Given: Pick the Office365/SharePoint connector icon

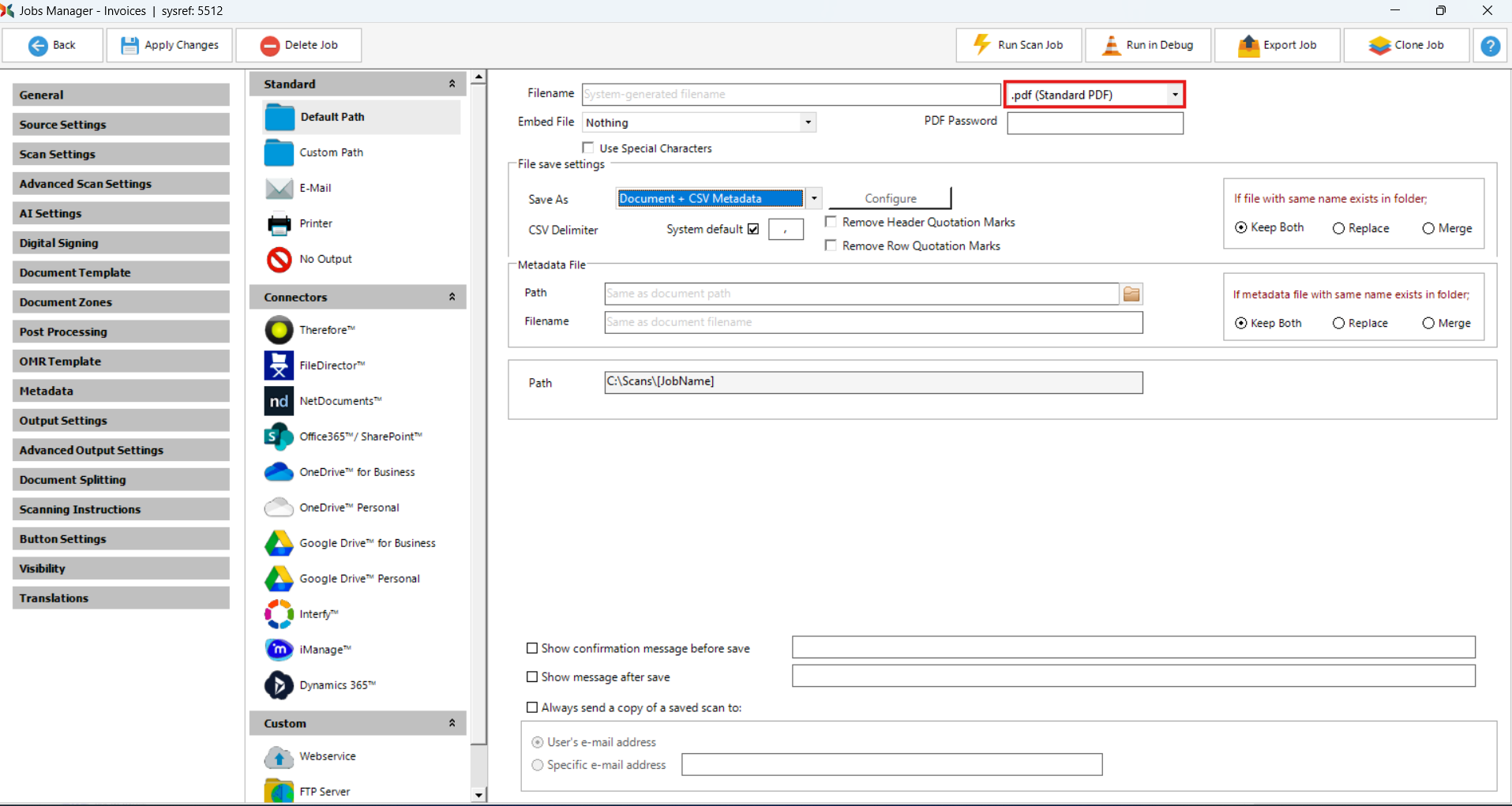Looking at the screenshot, I should tap(279, 437).
